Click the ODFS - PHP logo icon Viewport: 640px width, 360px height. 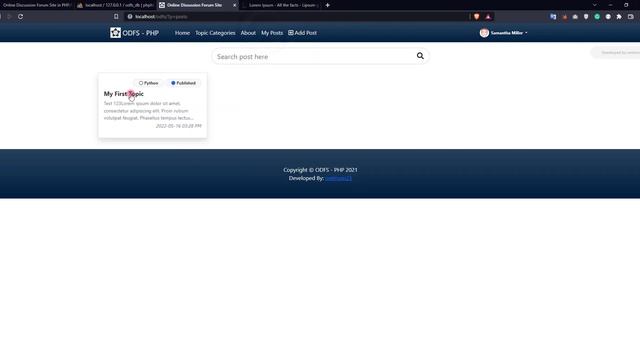coord(115,33)
